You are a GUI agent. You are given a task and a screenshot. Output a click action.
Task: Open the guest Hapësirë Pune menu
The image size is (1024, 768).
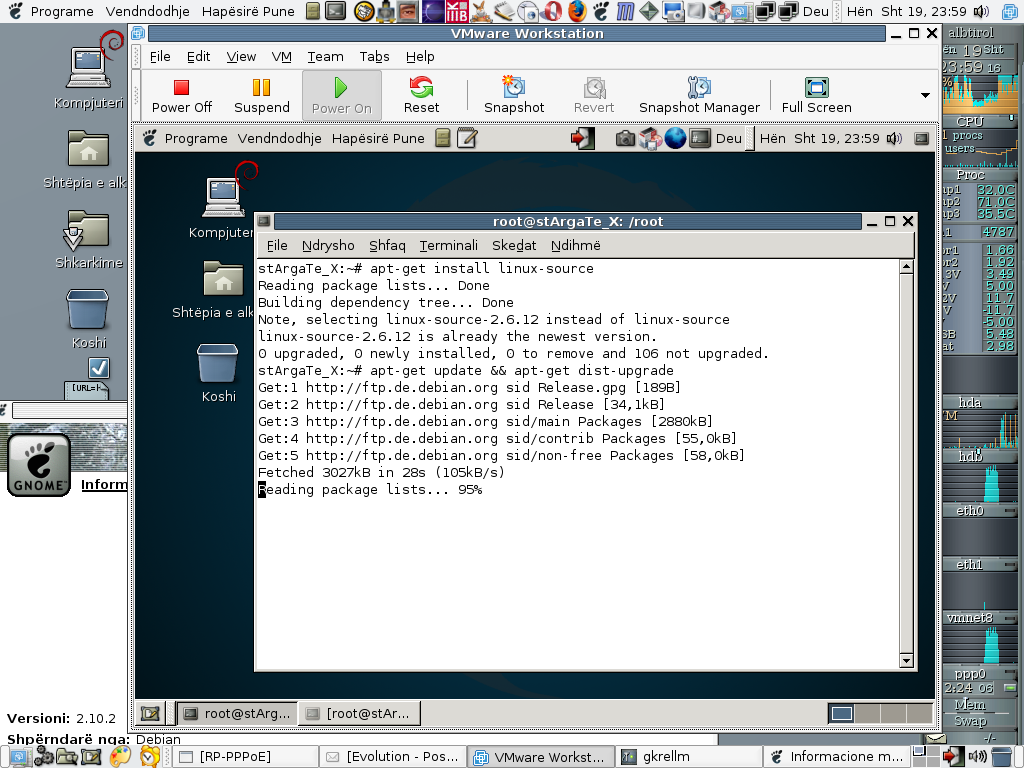pyautogui.click(x=378, y=138)
